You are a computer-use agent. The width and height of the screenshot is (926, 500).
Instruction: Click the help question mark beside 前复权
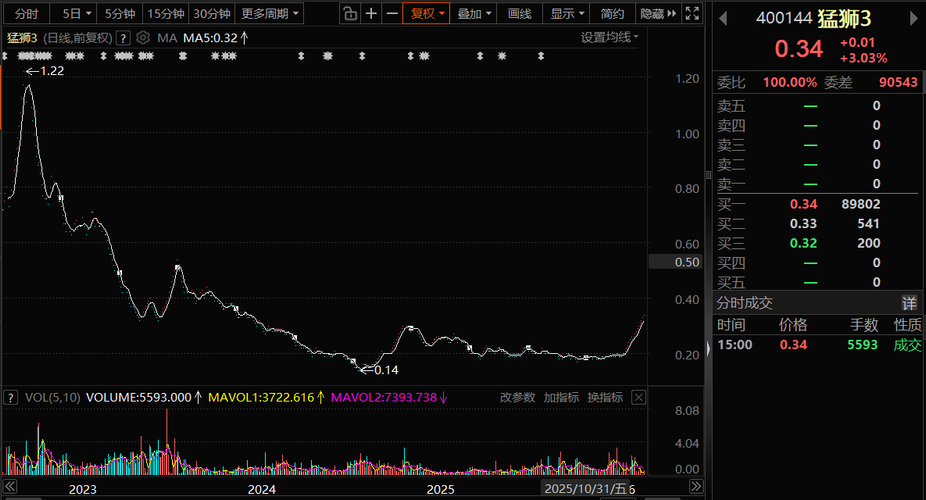(123, 38)
